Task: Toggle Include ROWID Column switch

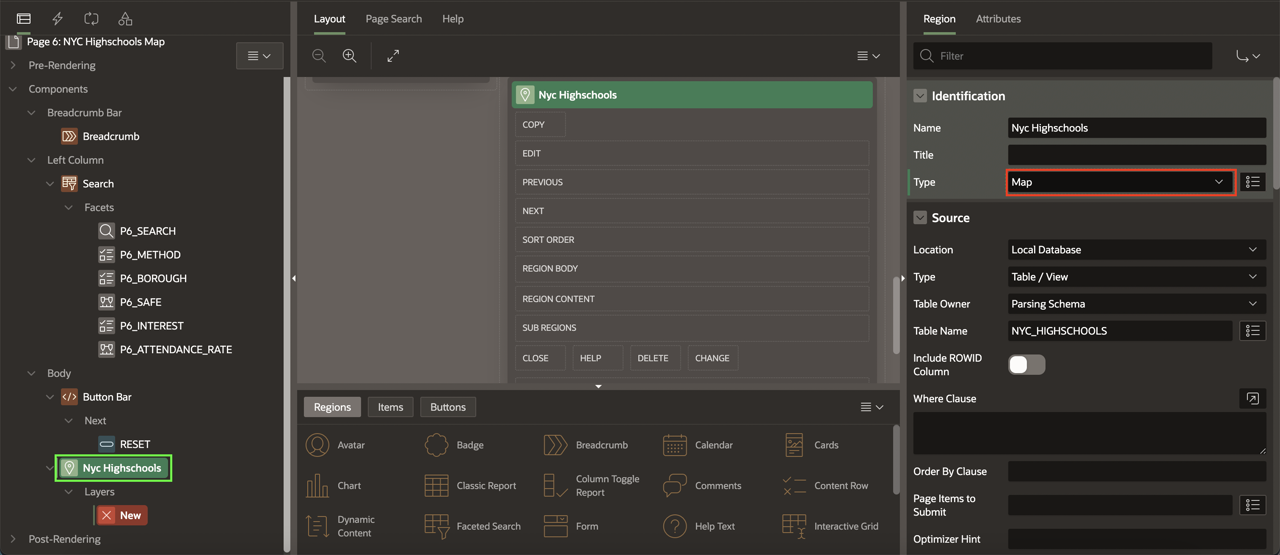Action: tap(1027, 365)
